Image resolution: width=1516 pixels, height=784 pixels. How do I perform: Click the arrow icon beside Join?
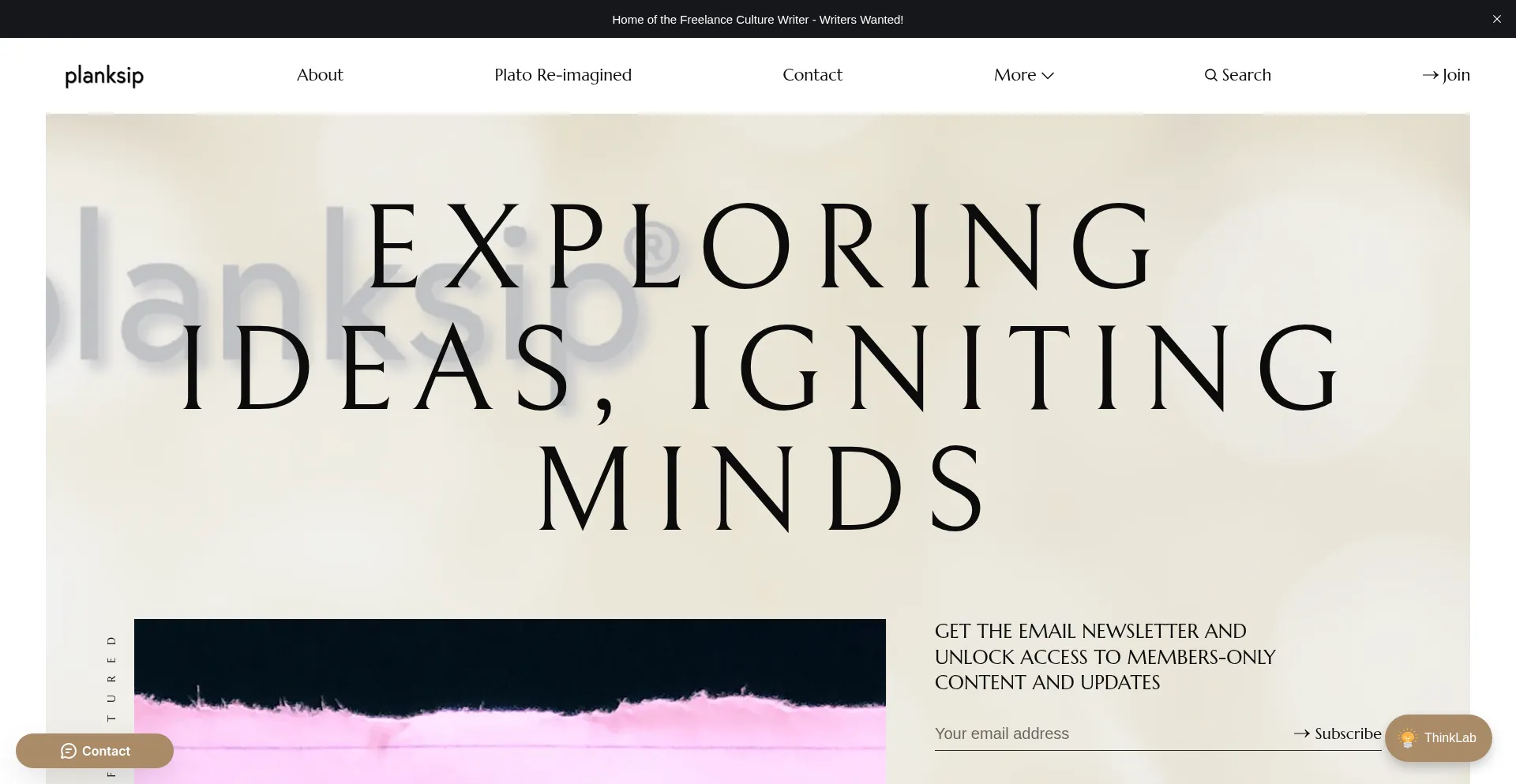(x=1430, y=75)
